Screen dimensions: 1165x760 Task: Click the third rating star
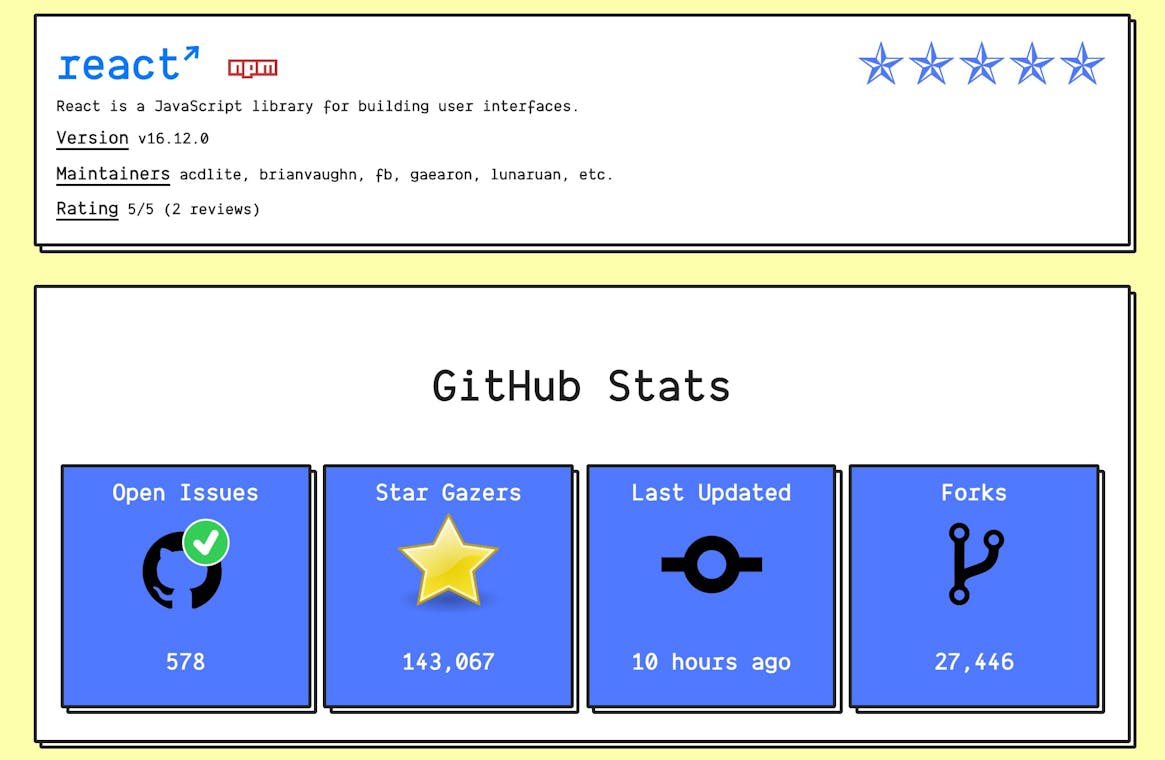(x=981, y=63)
